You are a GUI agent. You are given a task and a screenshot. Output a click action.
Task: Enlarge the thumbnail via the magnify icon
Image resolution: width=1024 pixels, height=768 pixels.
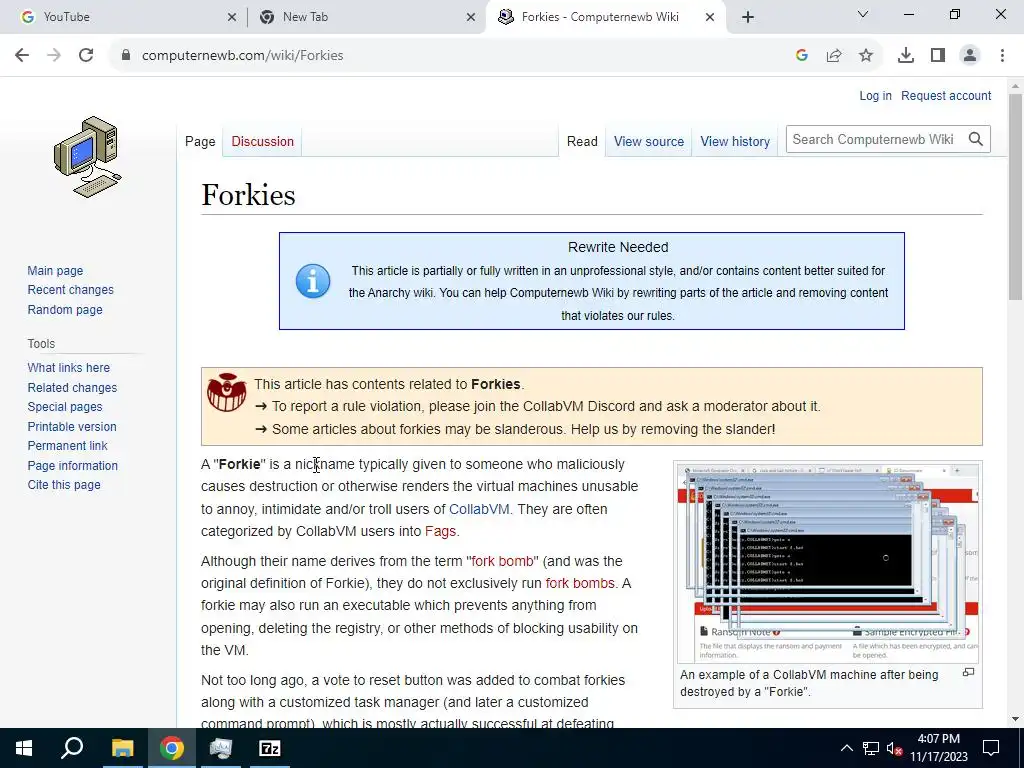968,672
